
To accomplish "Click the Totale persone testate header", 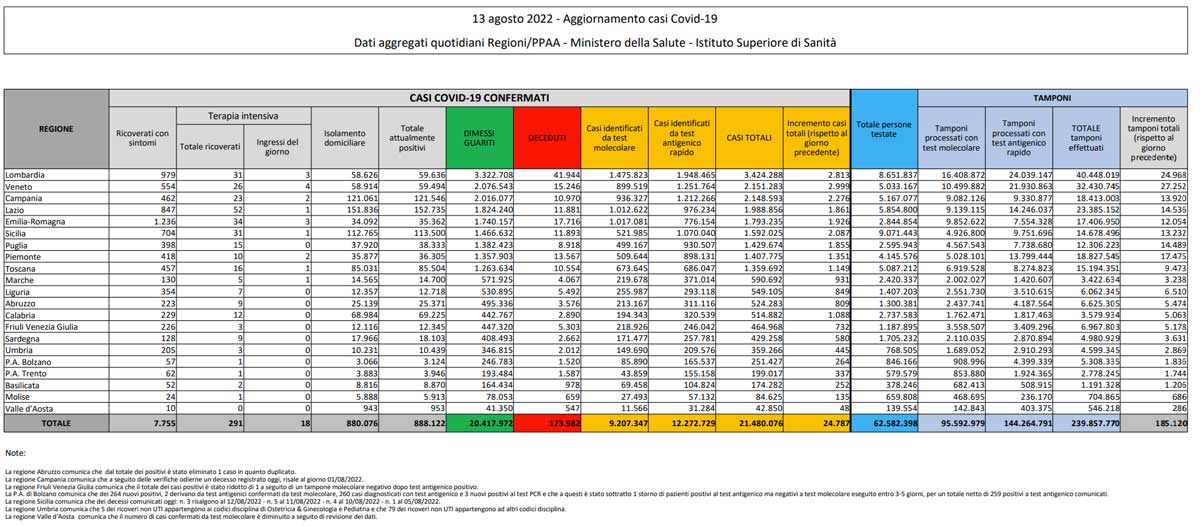I will tap(884, 129).
